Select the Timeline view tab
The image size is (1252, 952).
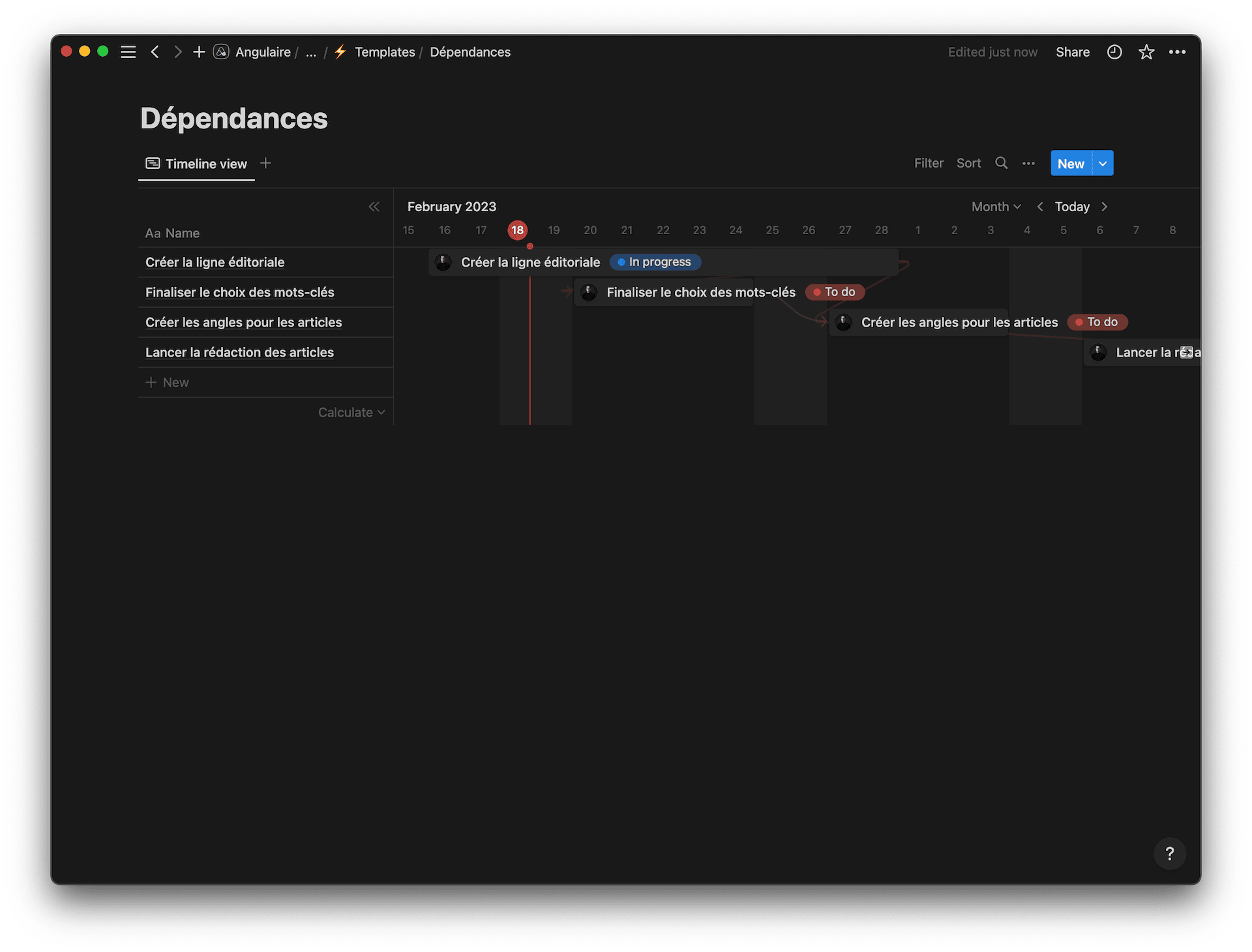tap(196, 164)
